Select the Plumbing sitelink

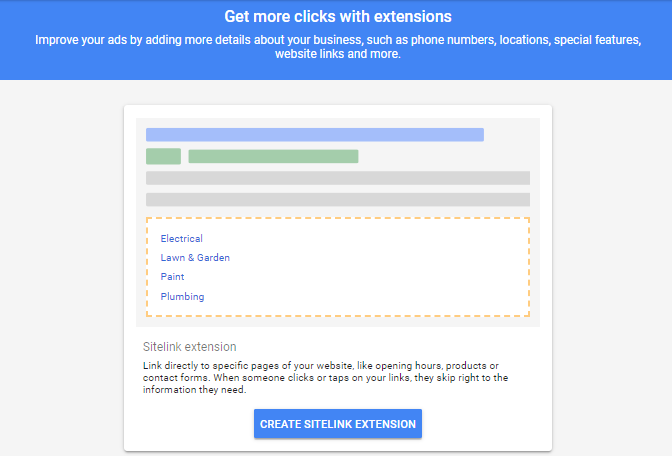(182, 297)
